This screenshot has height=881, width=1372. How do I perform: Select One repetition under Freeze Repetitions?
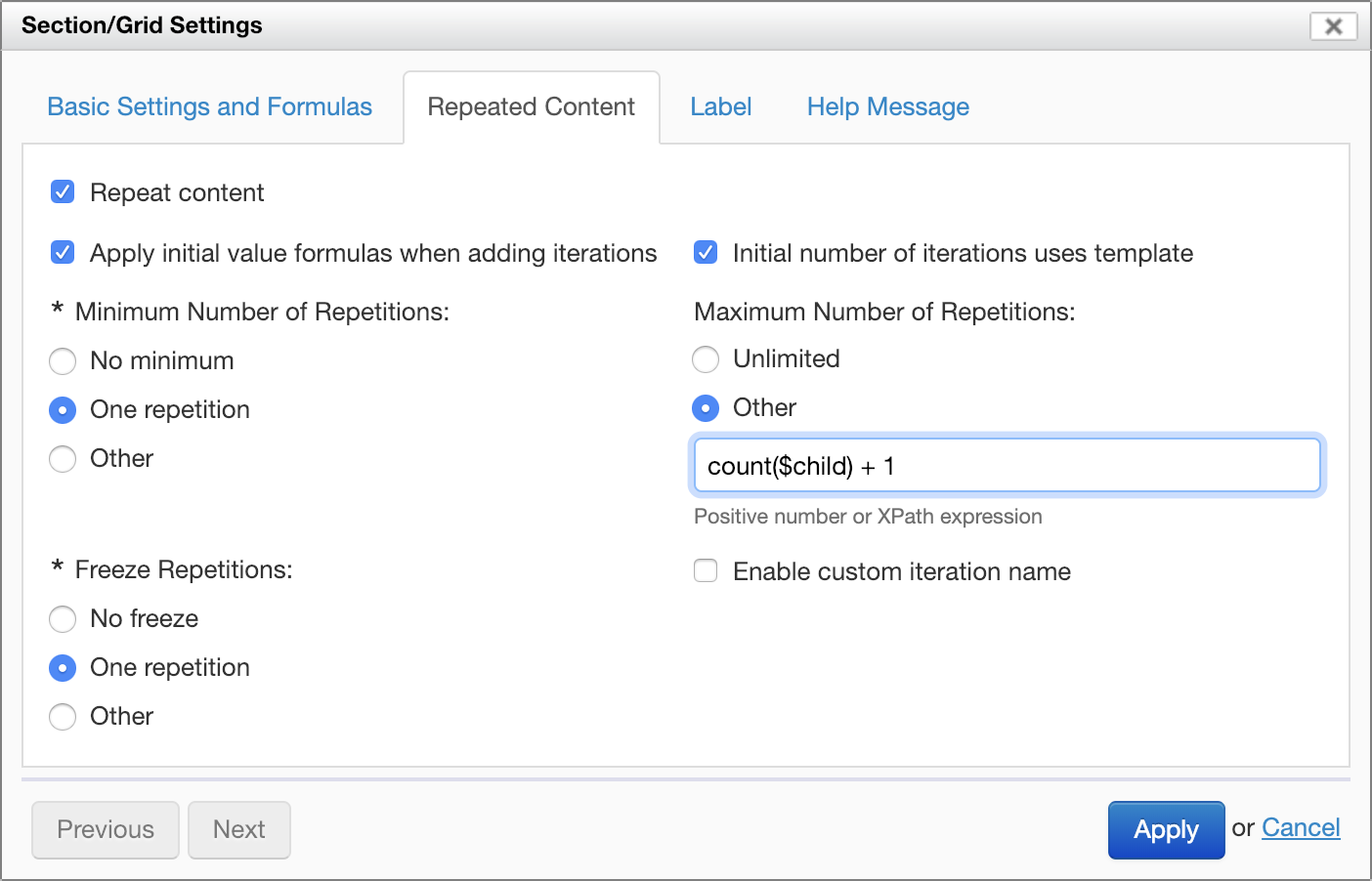tap(63, 668)
